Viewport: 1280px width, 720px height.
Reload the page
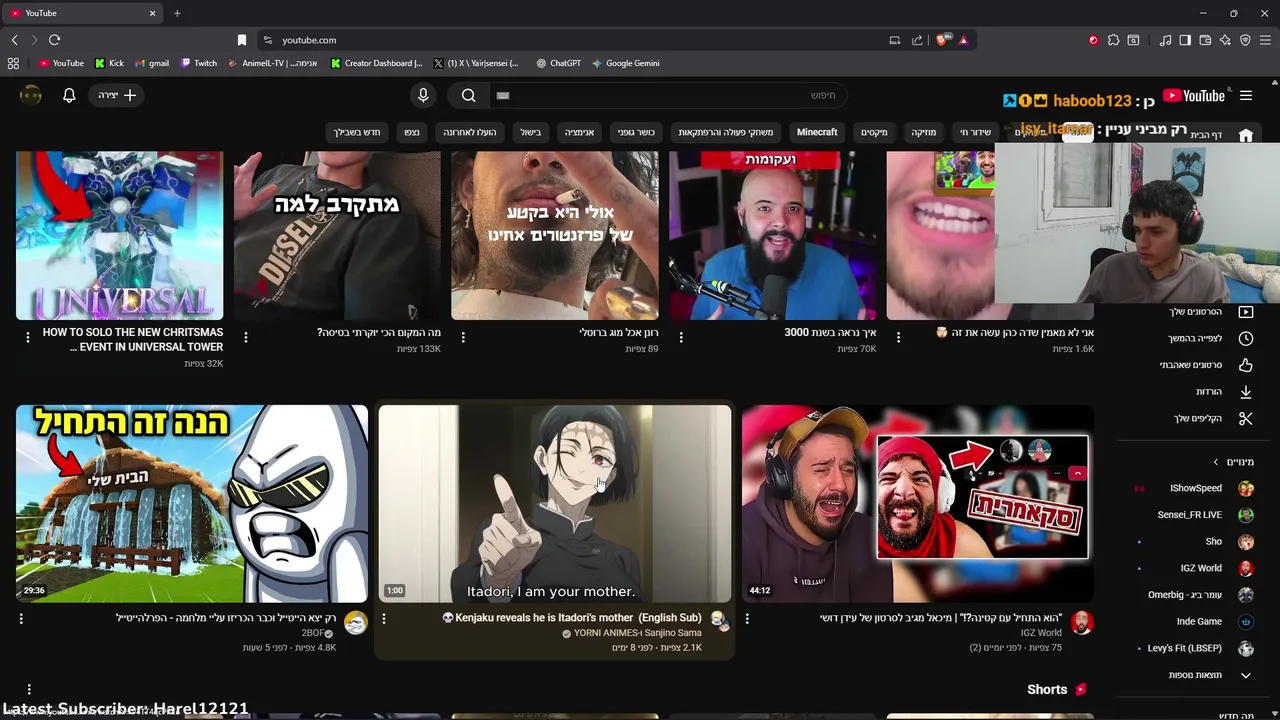coord(54,40)
